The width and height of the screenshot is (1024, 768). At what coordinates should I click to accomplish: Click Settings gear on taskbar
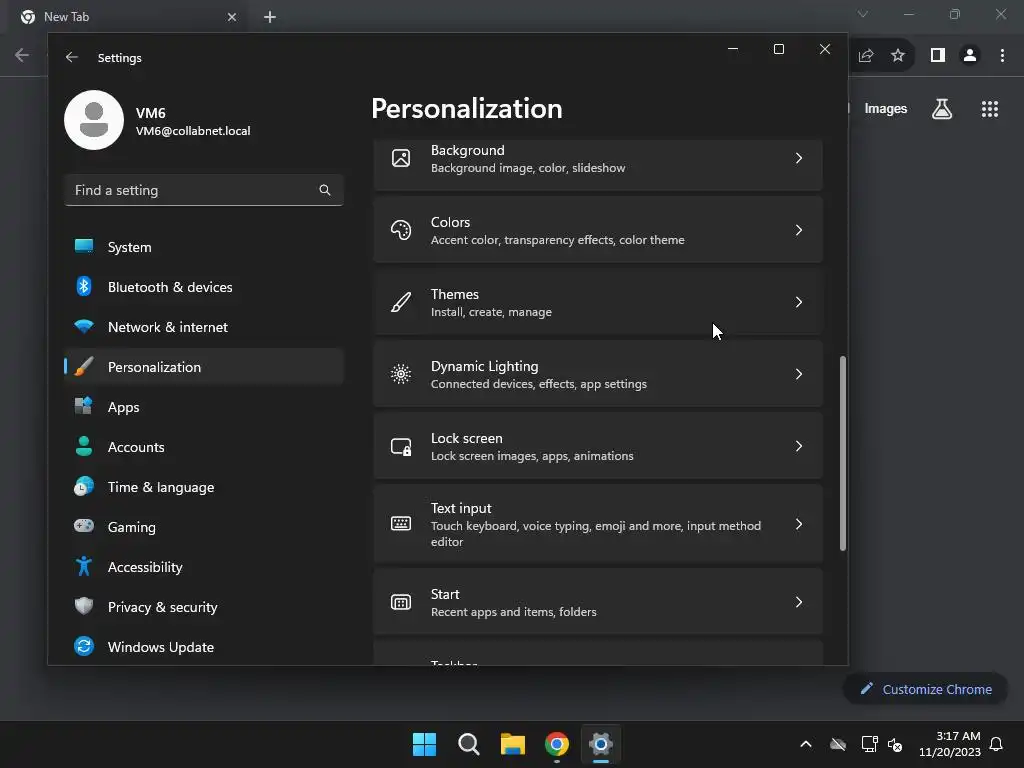[601, 744]
